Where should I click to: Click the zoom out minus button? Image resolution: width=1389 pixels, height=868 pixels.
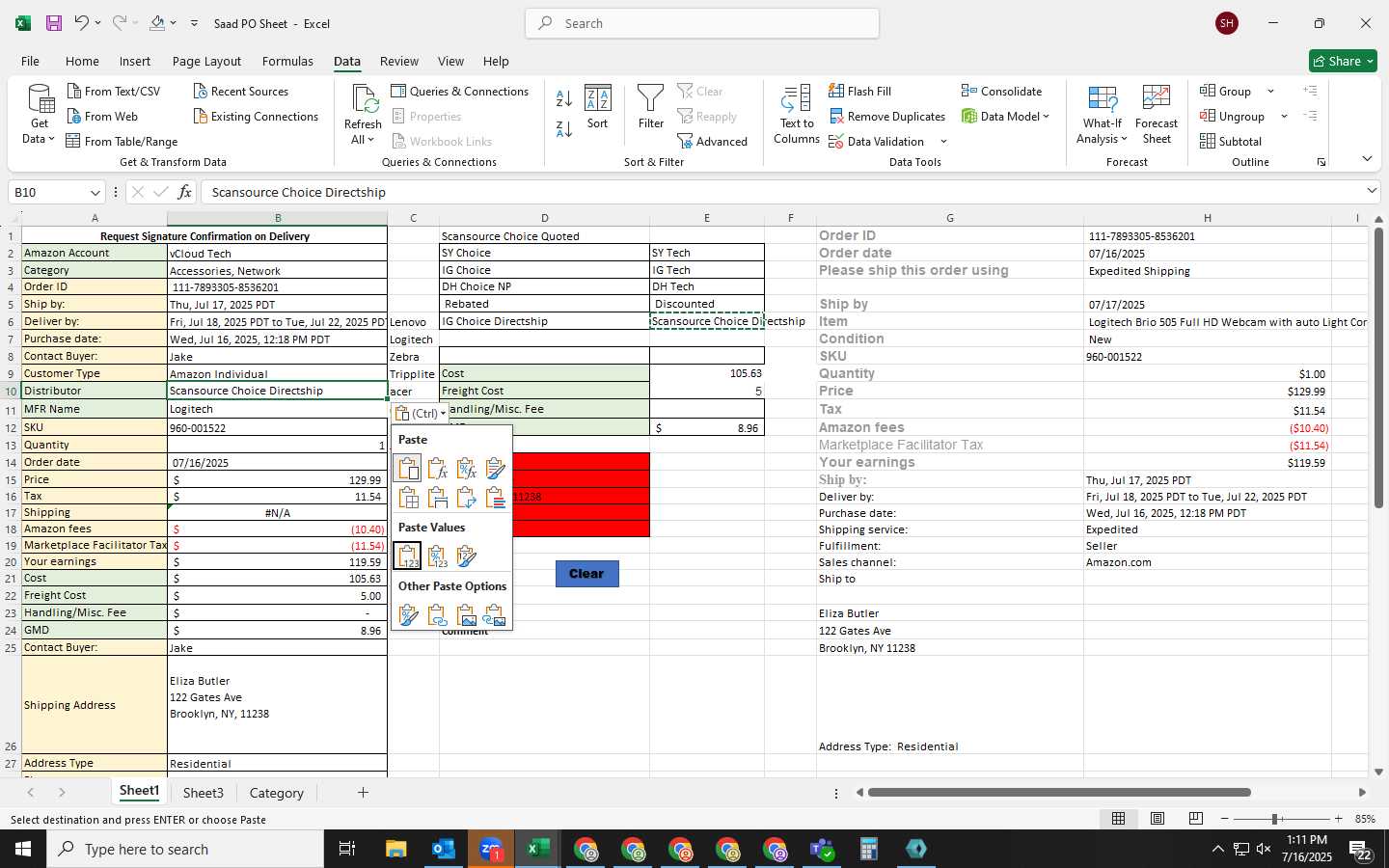pos(1225,819)
